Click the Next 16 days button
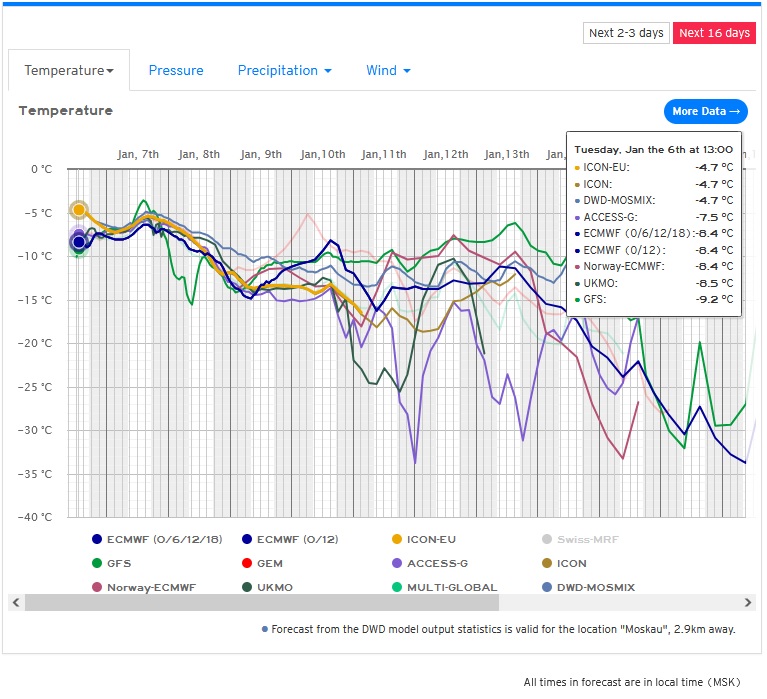The width and height of the screenshot is (767, 699). (x=714, y=33)
